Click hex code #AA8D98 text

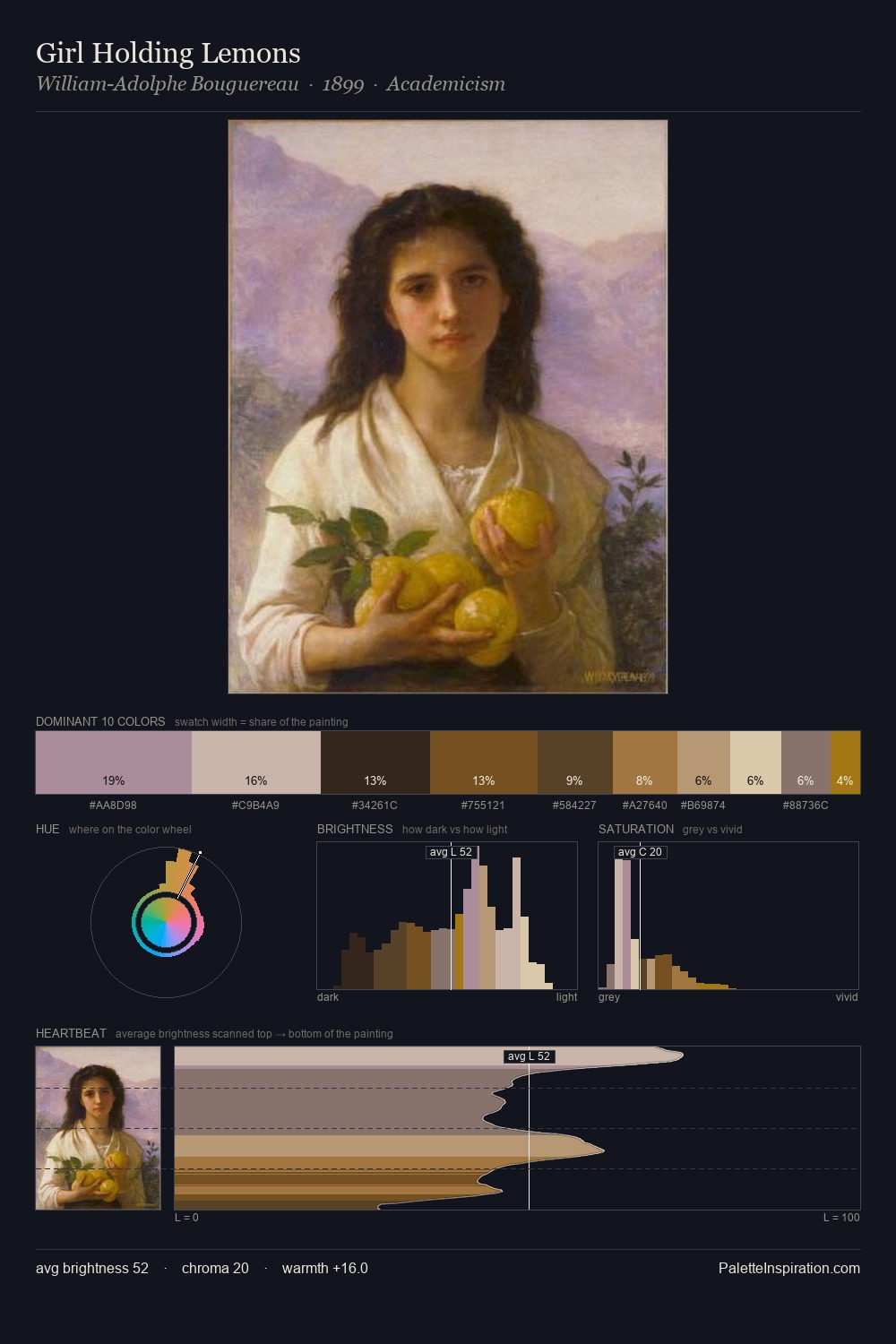[113, 806]
